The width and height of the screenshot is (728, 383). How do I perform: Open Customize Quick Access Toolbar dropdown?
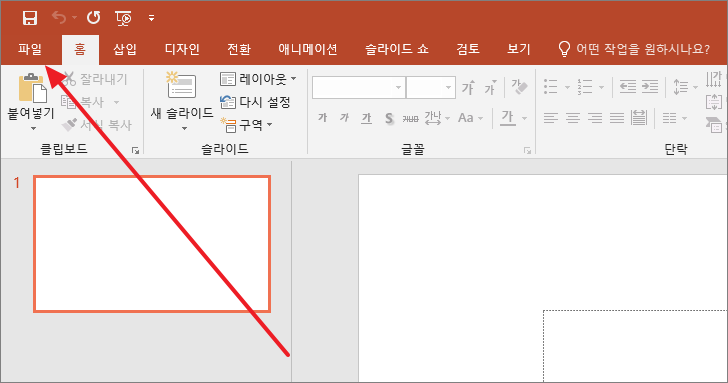point(151,18)
